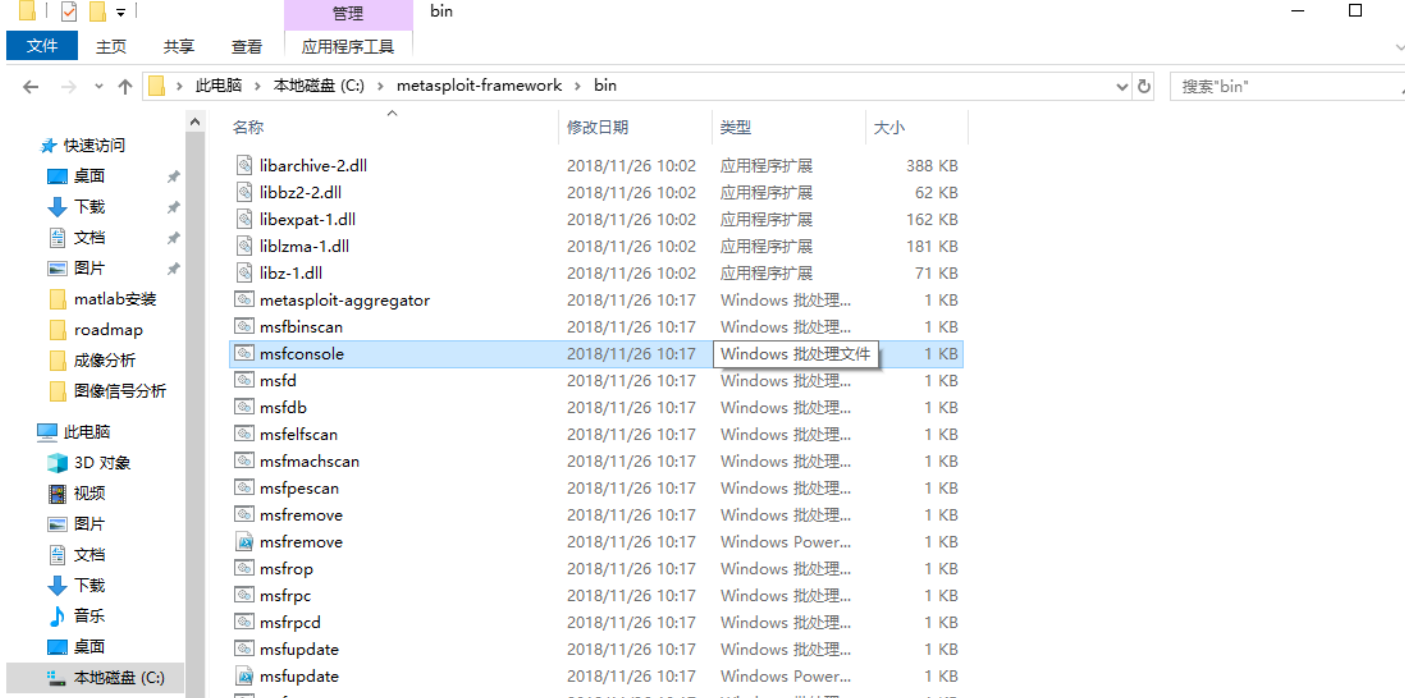Expand chevron after 本地磁盘 (C:) in address bar
The height and width of the screenshot is (698, 1405).
click(x=381, y=86)
